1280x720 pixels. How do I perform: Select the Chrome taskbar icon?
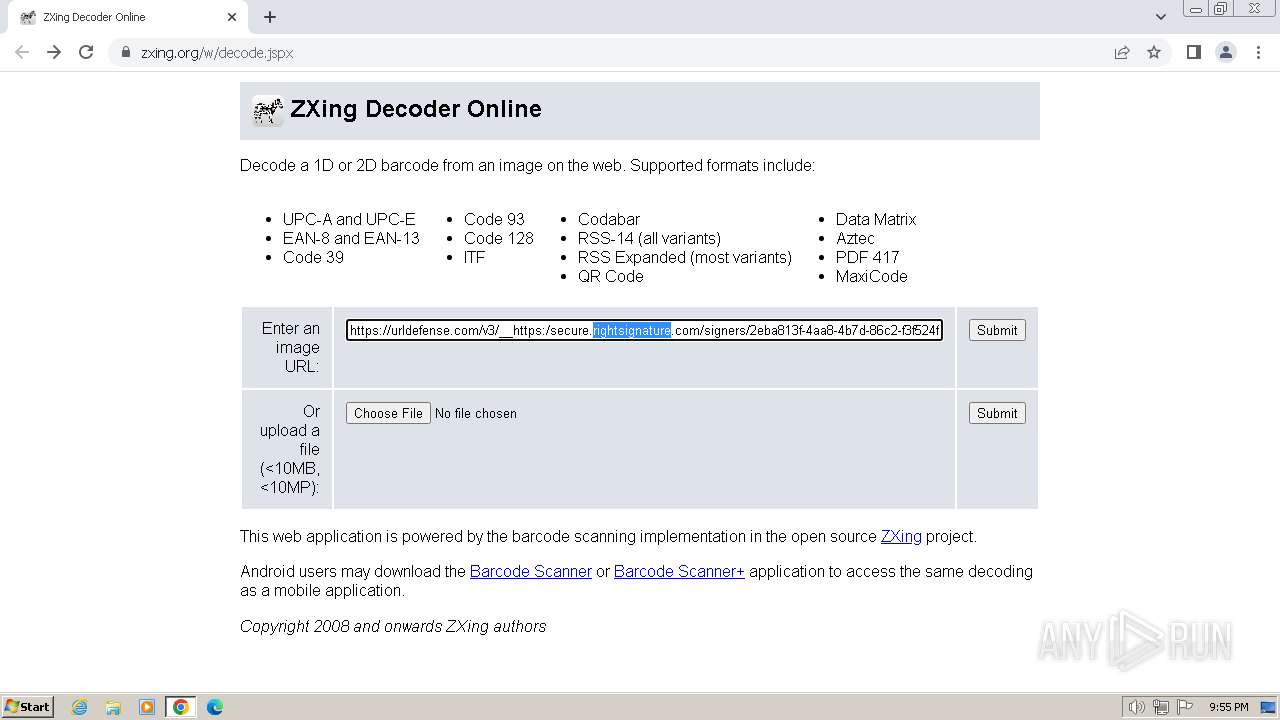(x=181, y=707)
